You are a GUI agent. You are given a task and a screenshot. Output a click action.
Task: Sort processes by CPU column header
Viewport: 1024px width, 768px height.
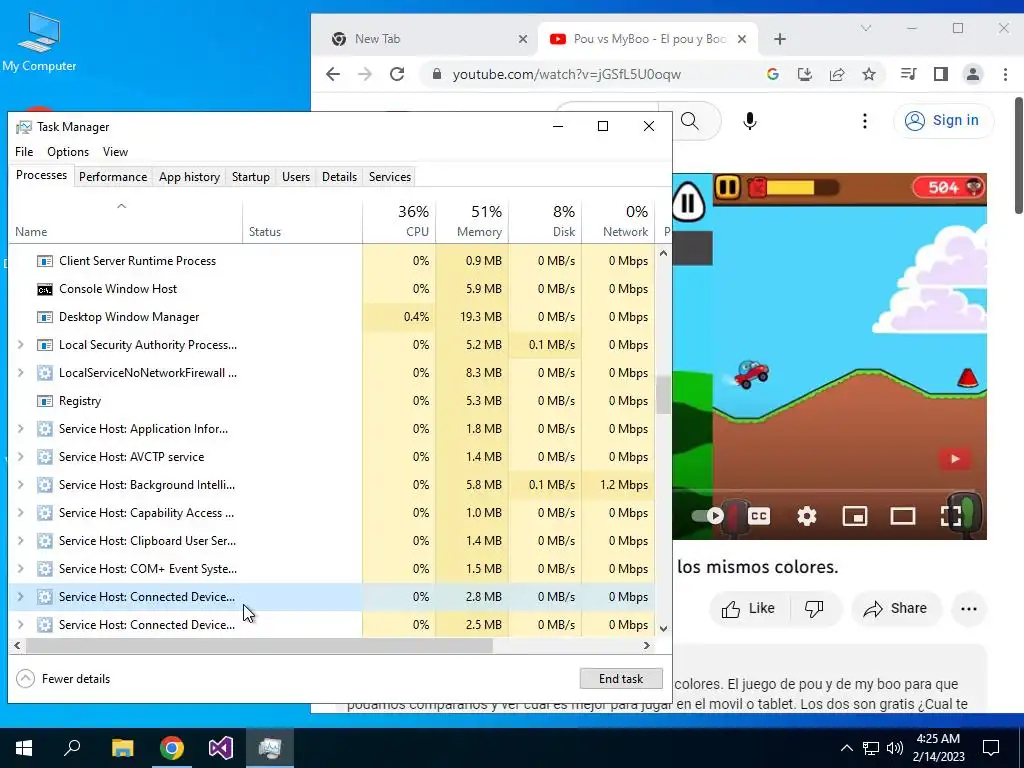[399, 221]
